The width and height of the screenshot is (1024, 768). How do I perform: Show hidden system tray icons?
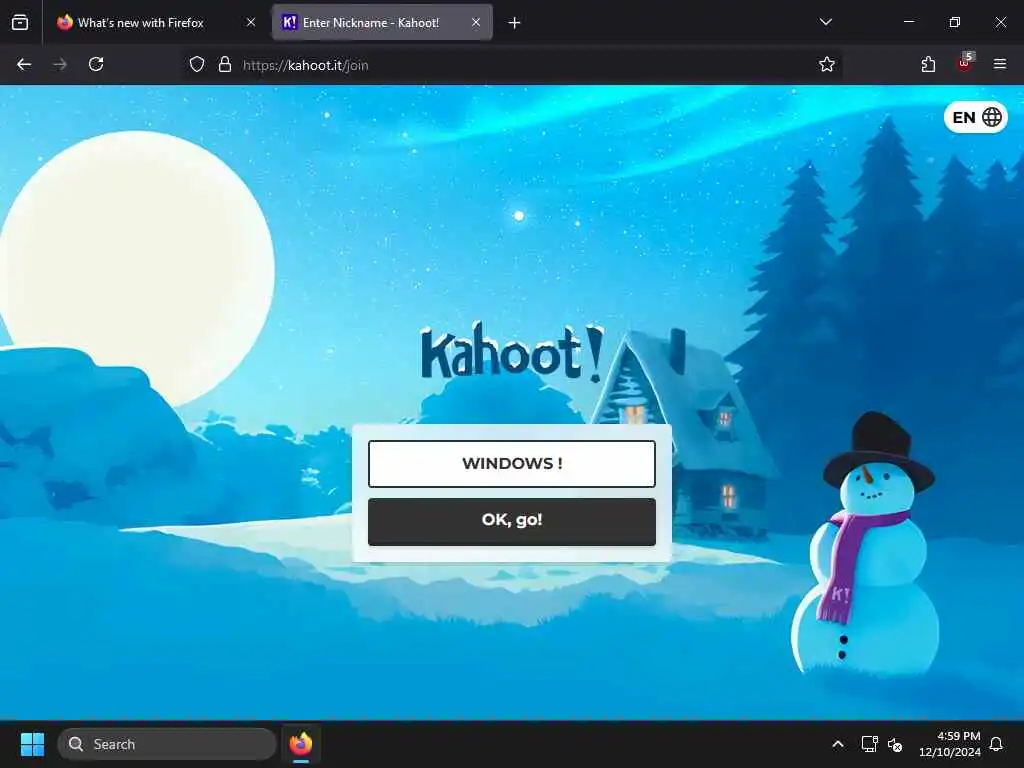point(838,744)
